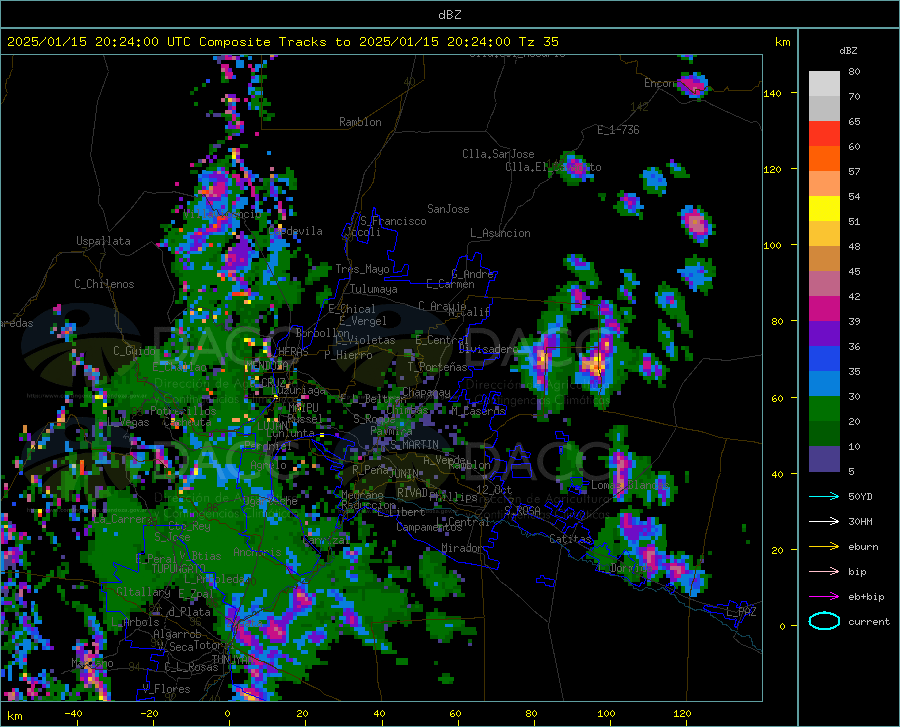Click the 'Clla.SanJose' map label
900x727 pixels.
pos(498,154)
